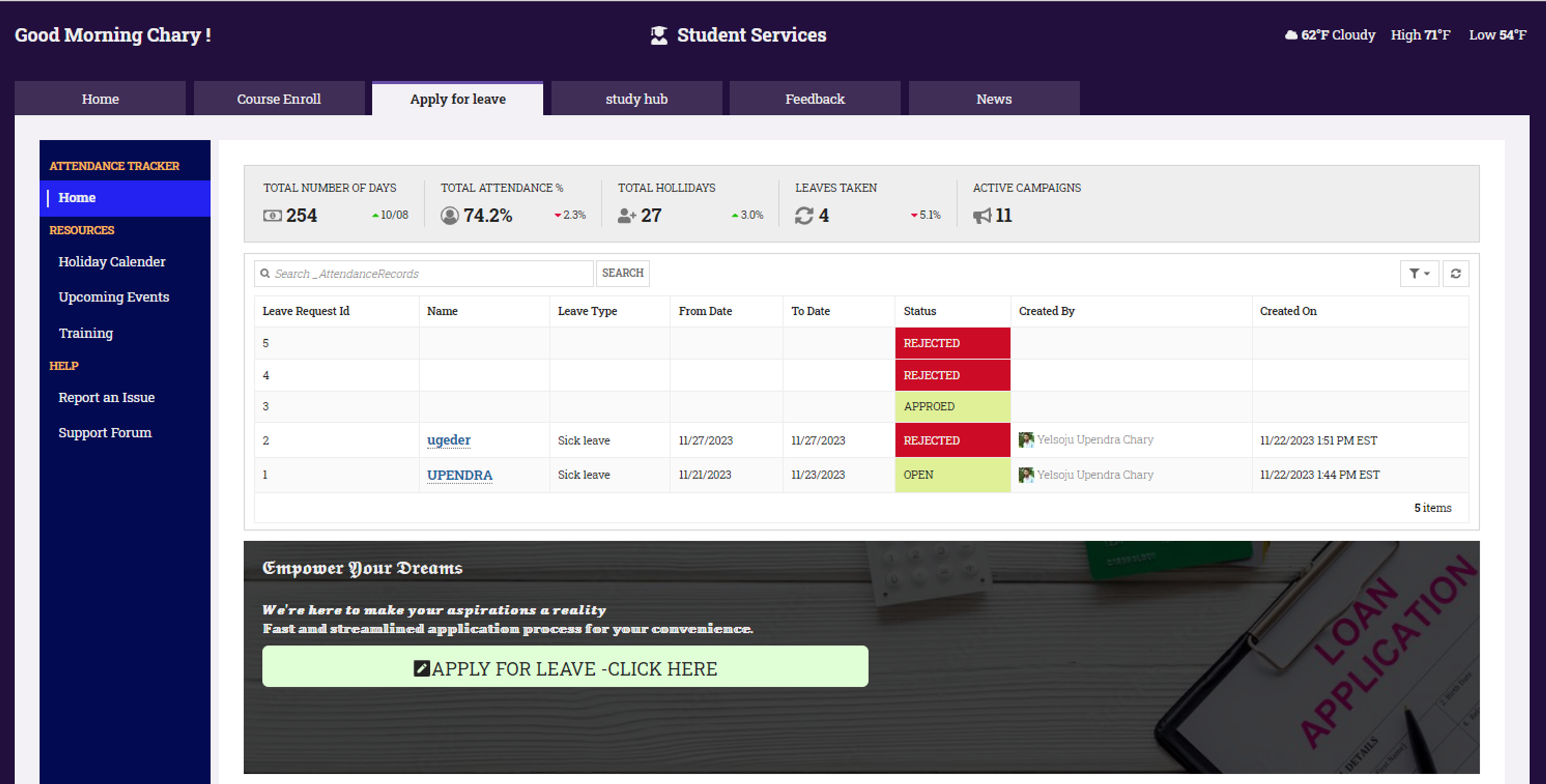Click the 74.2% total attendance value

487,215
